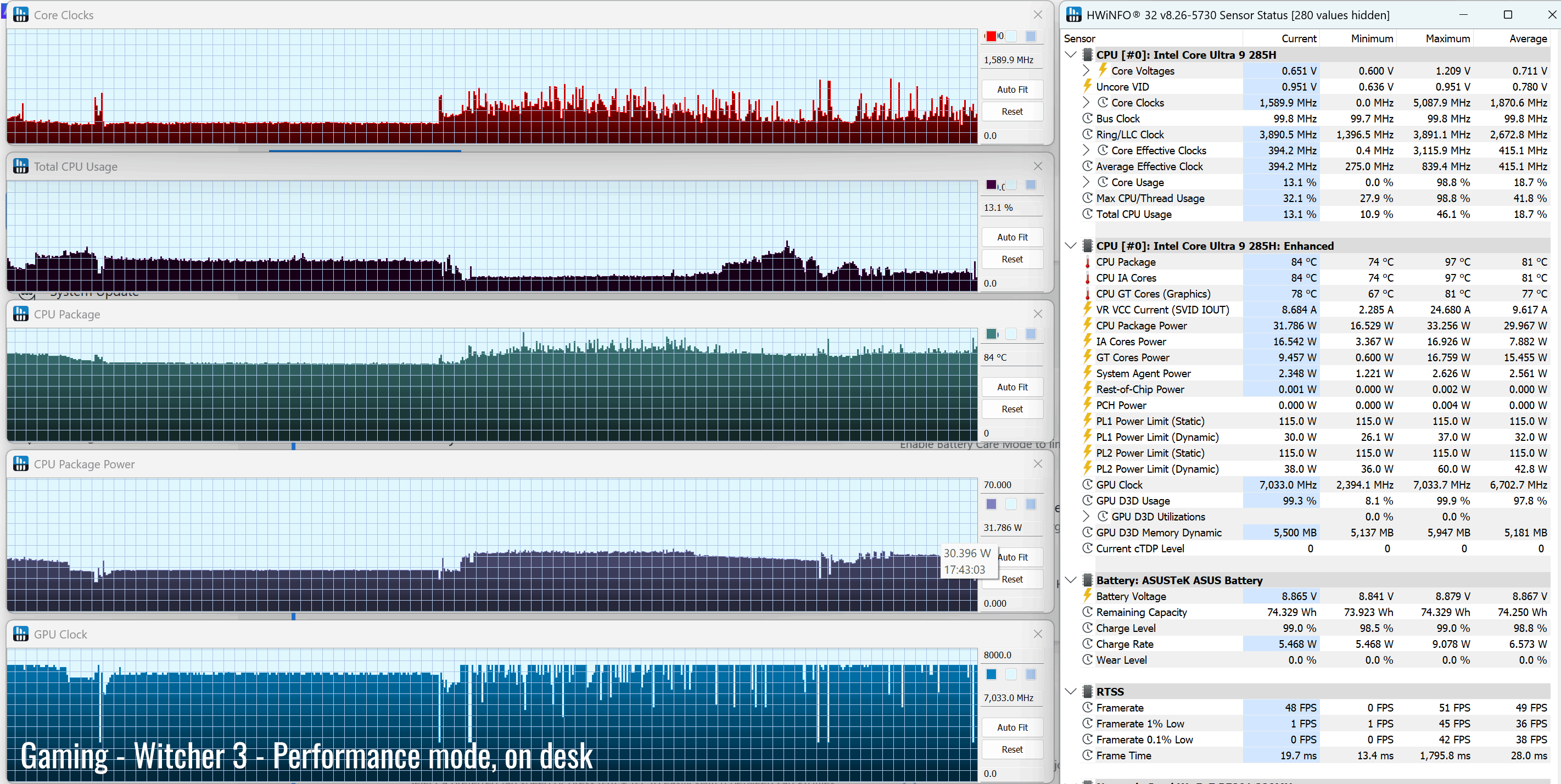Click the lightning icon beside Battery Voltage

click(x=1088, y=596)
